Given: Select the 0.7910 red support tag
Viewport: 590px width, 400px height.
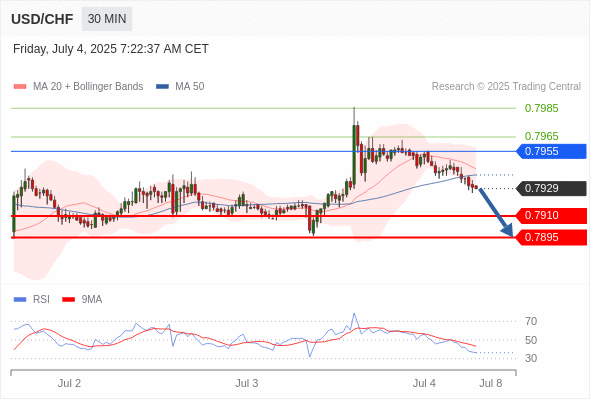Looking at the screenshot, I should [551, 216].
